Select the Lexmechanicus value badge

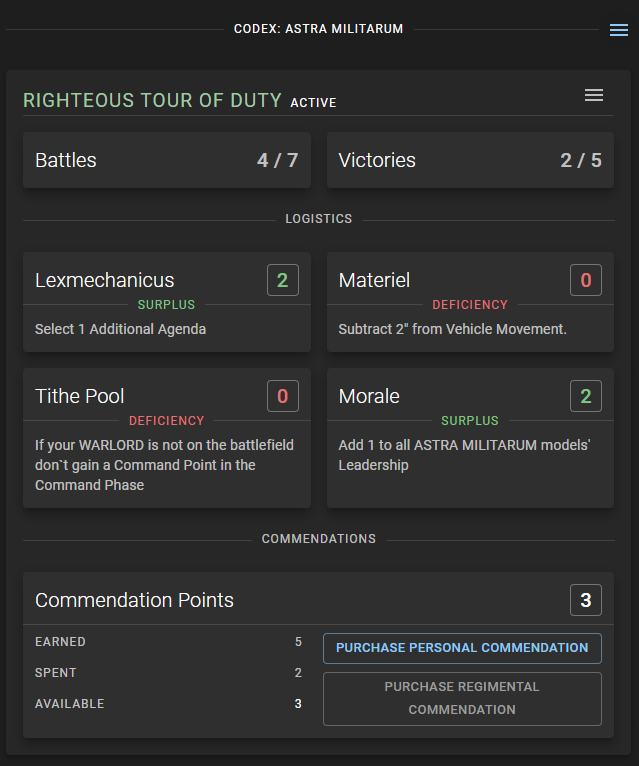(282, 281)
